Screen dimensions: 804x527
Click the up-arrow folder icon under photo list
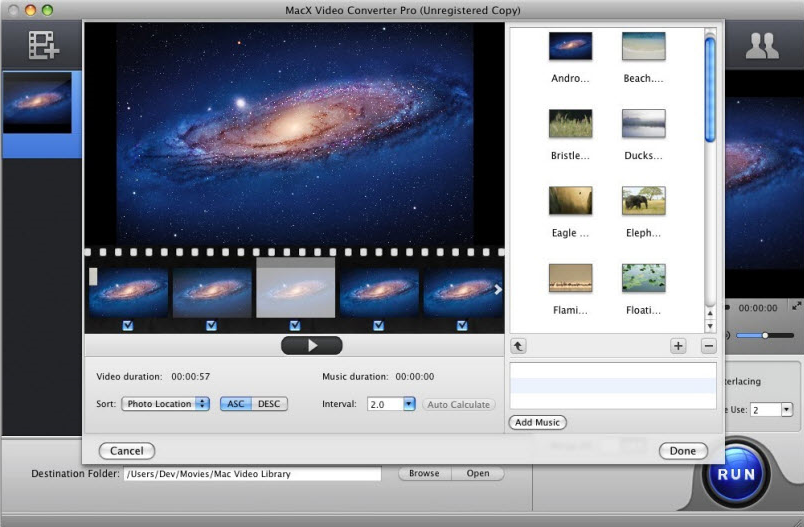pyautogui.click(x=518, y=346)
